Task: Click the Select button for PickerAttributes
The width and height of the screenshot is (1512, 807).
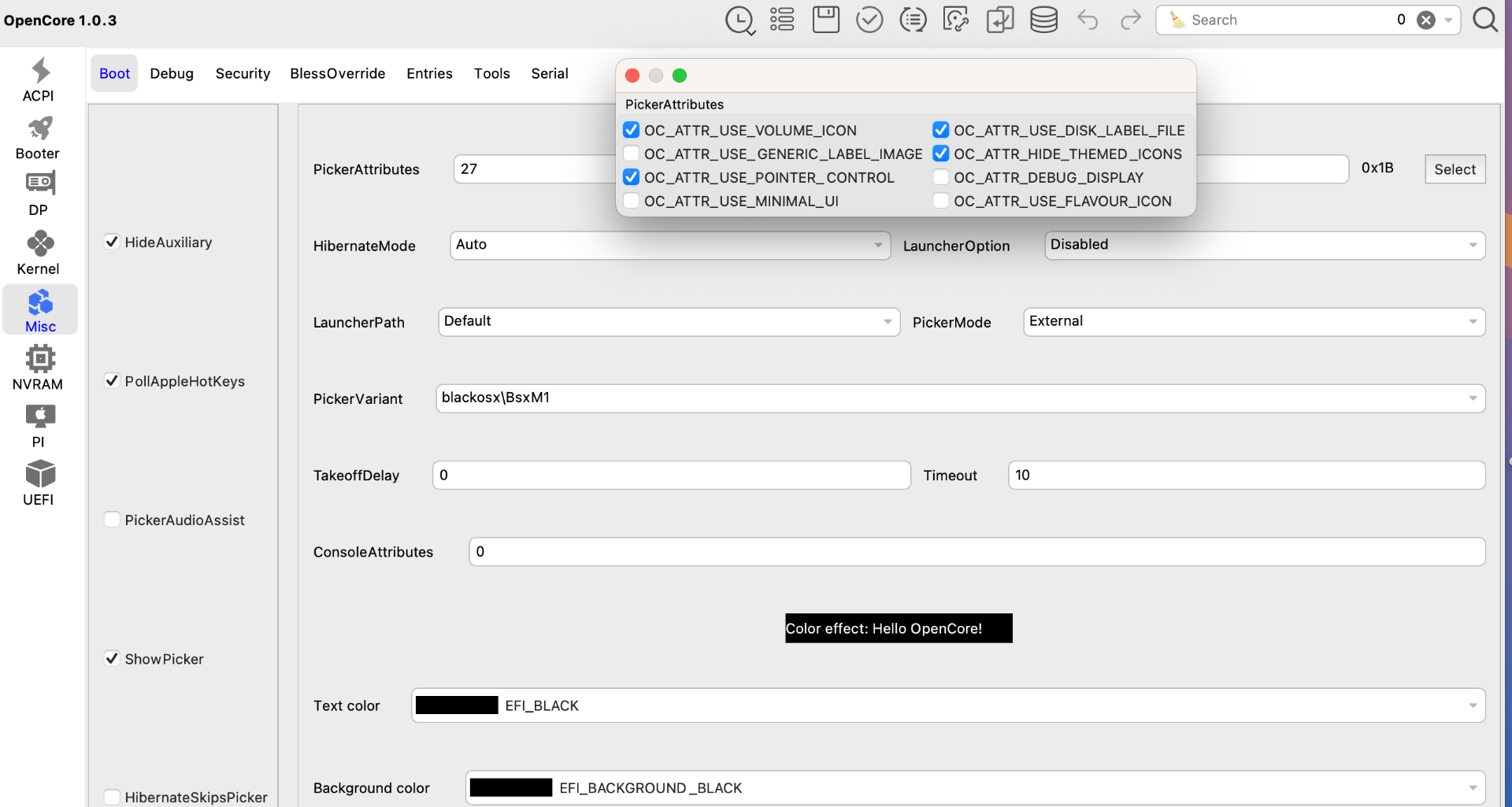Action: tap(1455, 169)
